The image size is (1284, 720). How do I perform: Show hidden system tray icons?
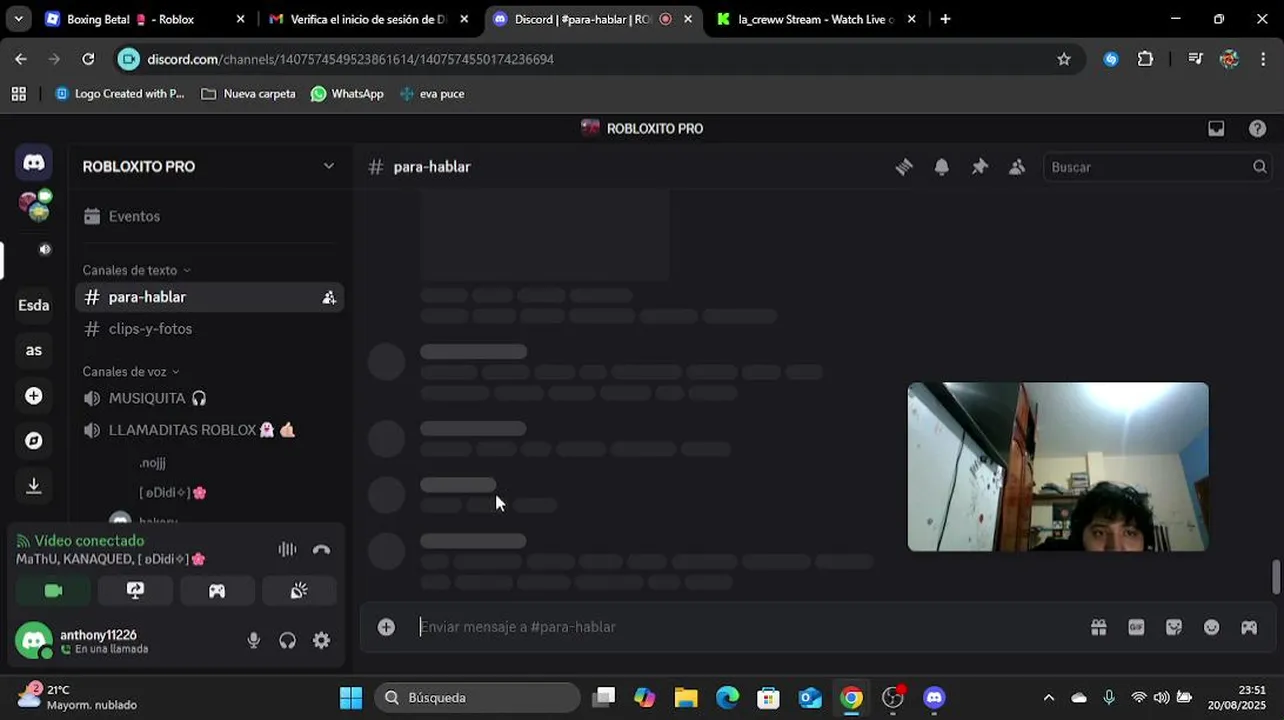point(1048,698)
